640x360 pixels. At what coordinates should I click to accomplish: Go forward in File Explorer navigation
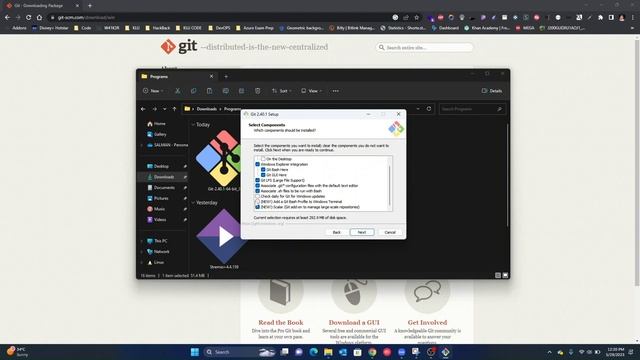point(154,109)
